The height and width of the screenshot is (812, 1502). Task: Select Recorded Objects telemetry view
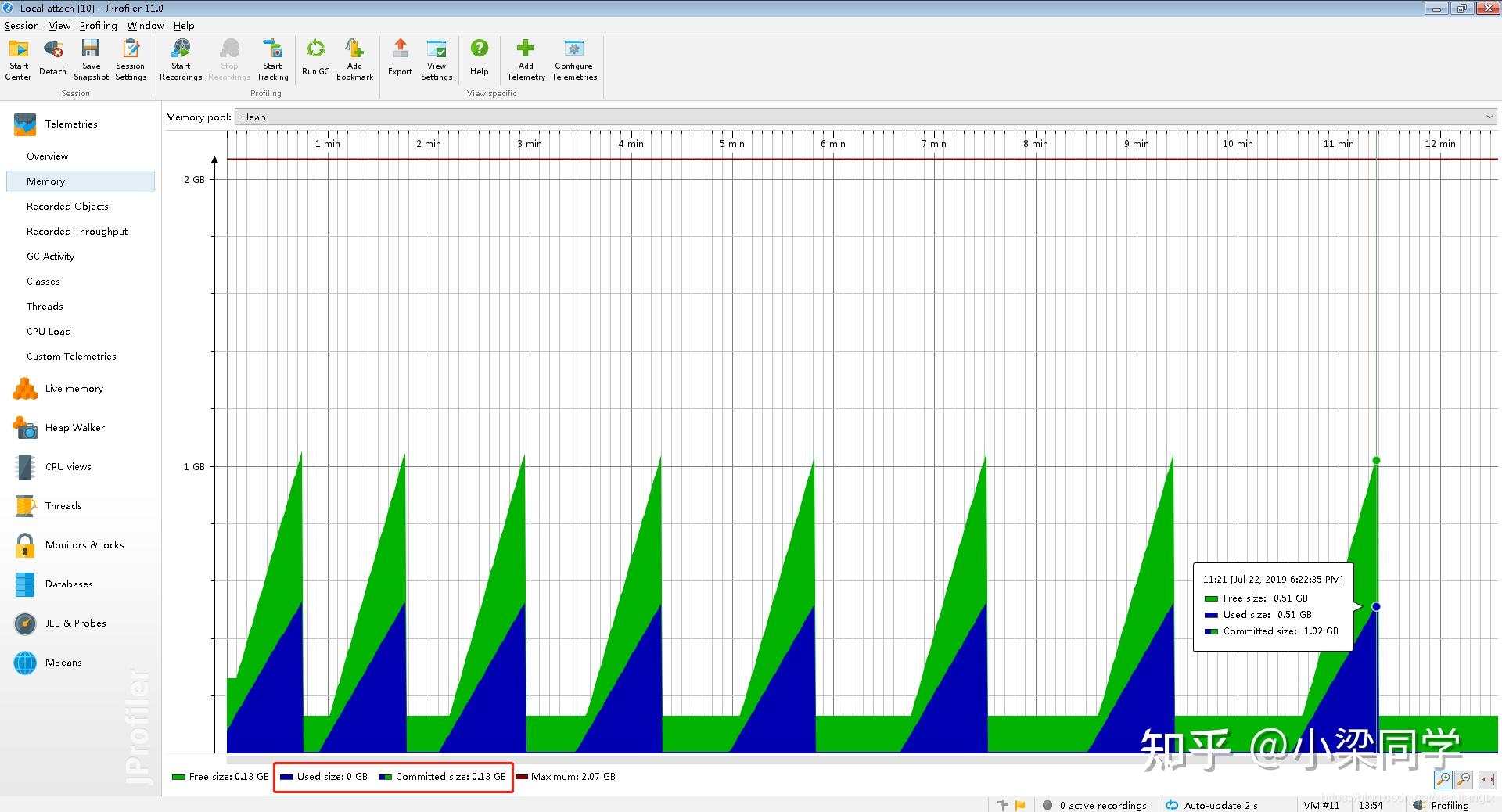click(67, 207)
